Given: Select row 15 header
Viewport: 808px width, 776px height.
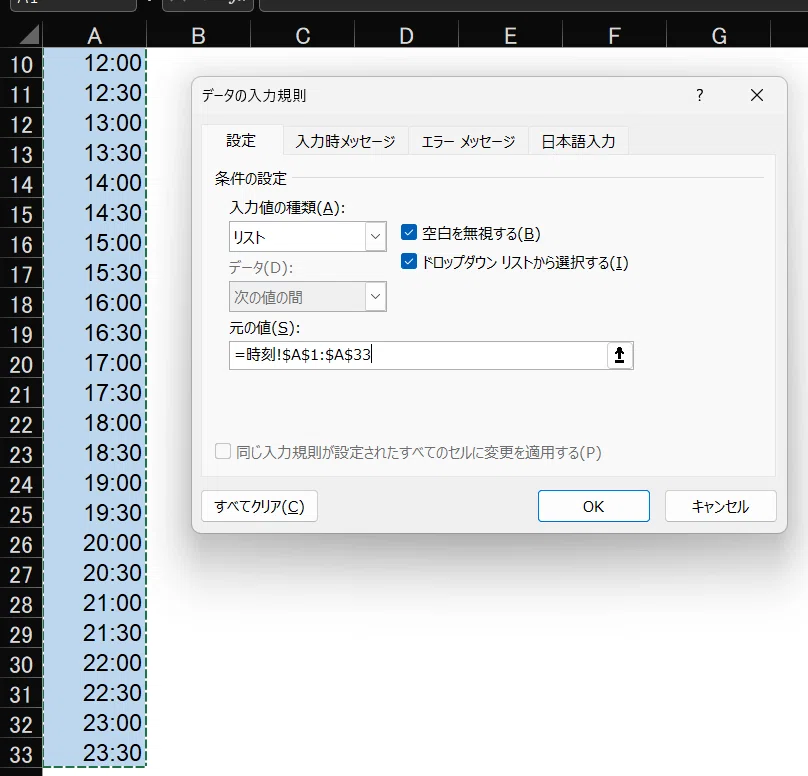Looking at the screenshot, I should point(21,214).
